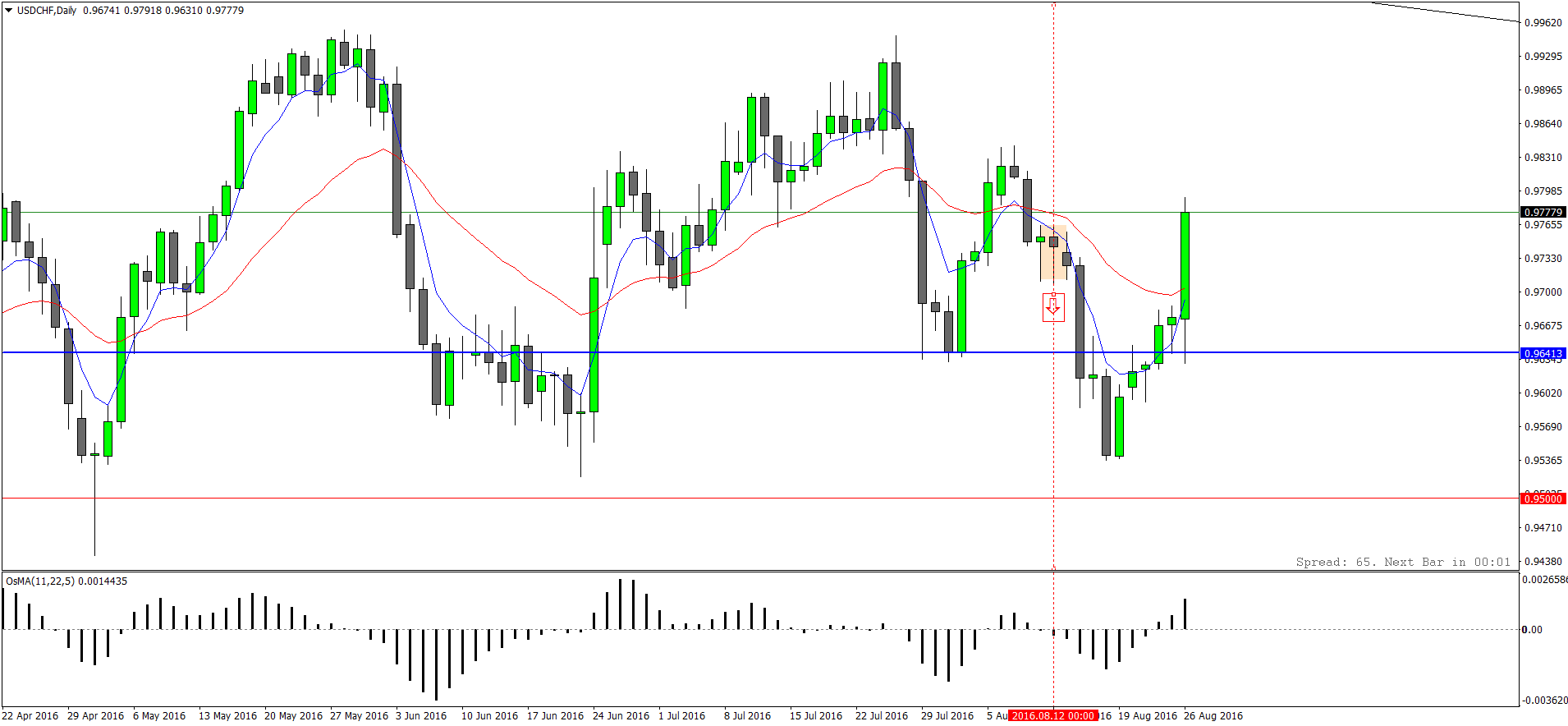Click the 0.96675 price scale label
The width and height of the screenshot is (1568, 726).
1543,325
